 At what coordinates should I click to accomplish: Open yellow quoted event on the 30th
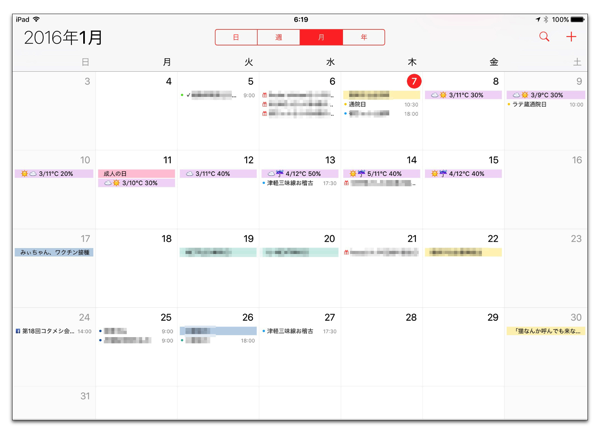click(x=546, y=331)
